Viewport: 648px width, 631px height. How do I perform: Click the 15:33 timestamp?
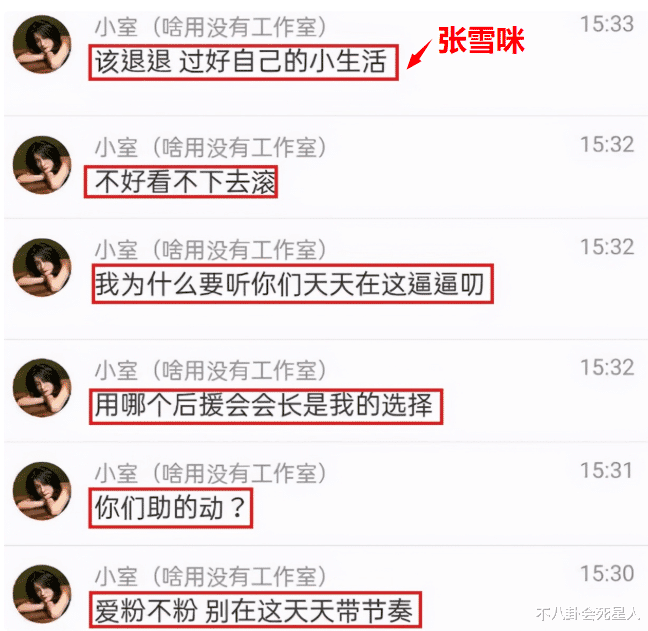[607, 24]
